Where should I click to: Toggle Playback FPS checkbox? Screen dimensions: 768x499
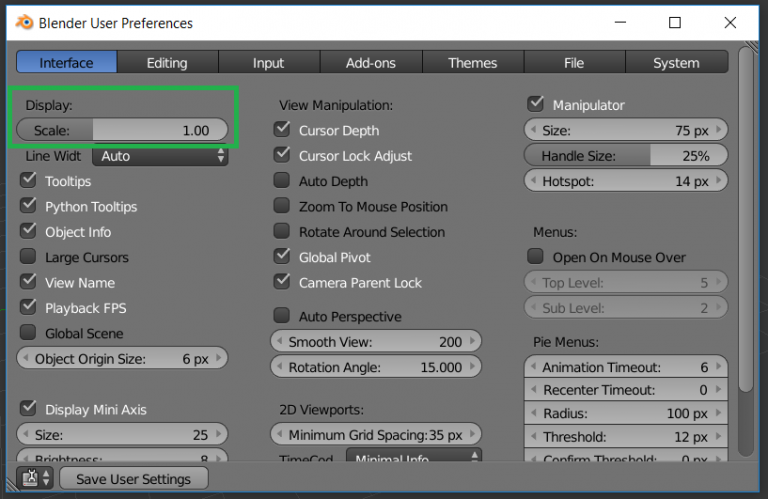click(x=28, y=307)
